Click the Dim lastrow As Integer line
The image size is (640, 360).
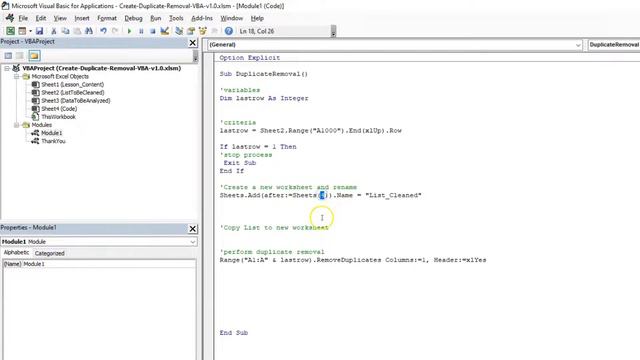click(x=264, y=98)
